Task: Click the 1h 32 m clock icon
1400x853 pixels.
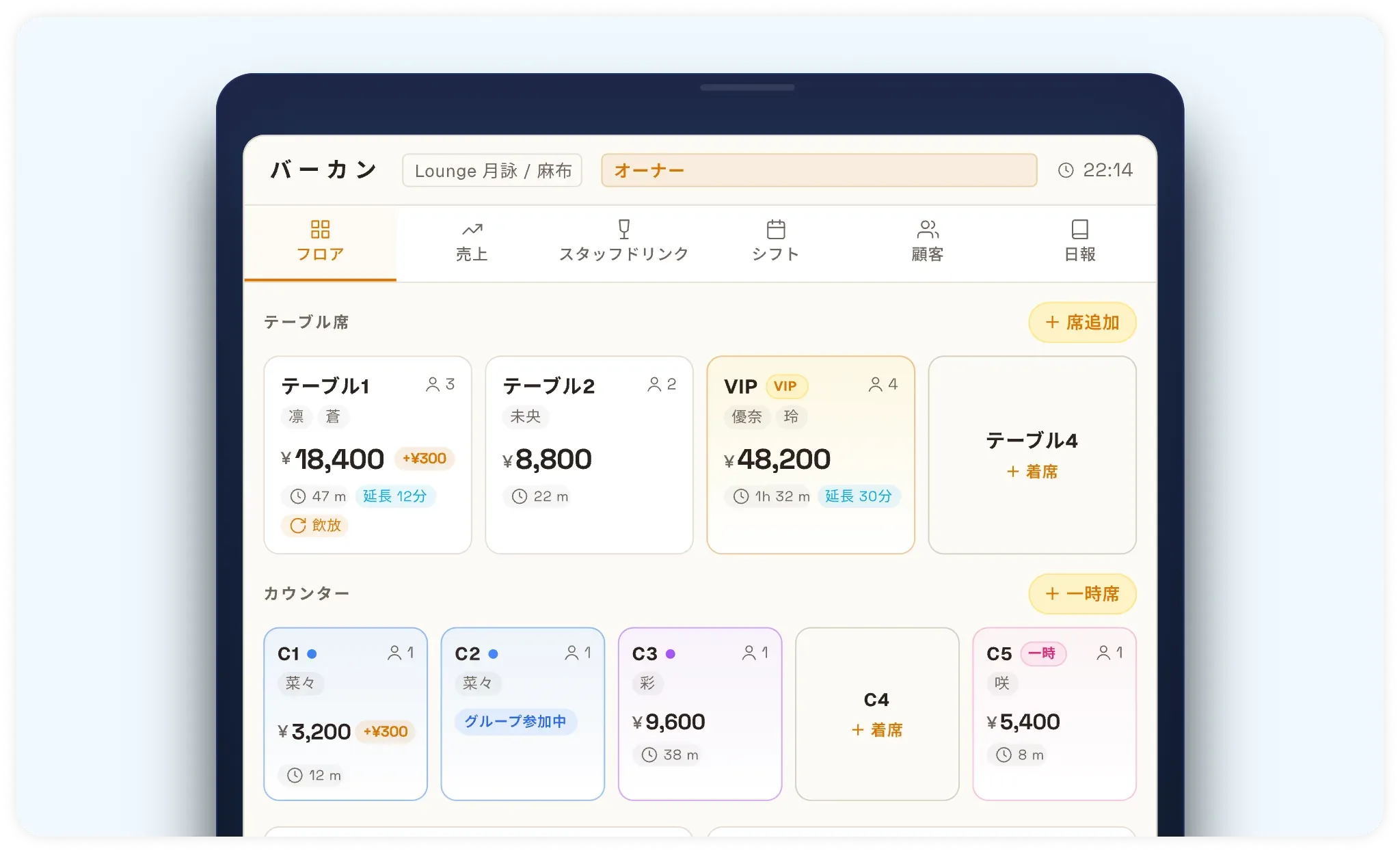Action: pyautogui.click(x=741, y=496)
